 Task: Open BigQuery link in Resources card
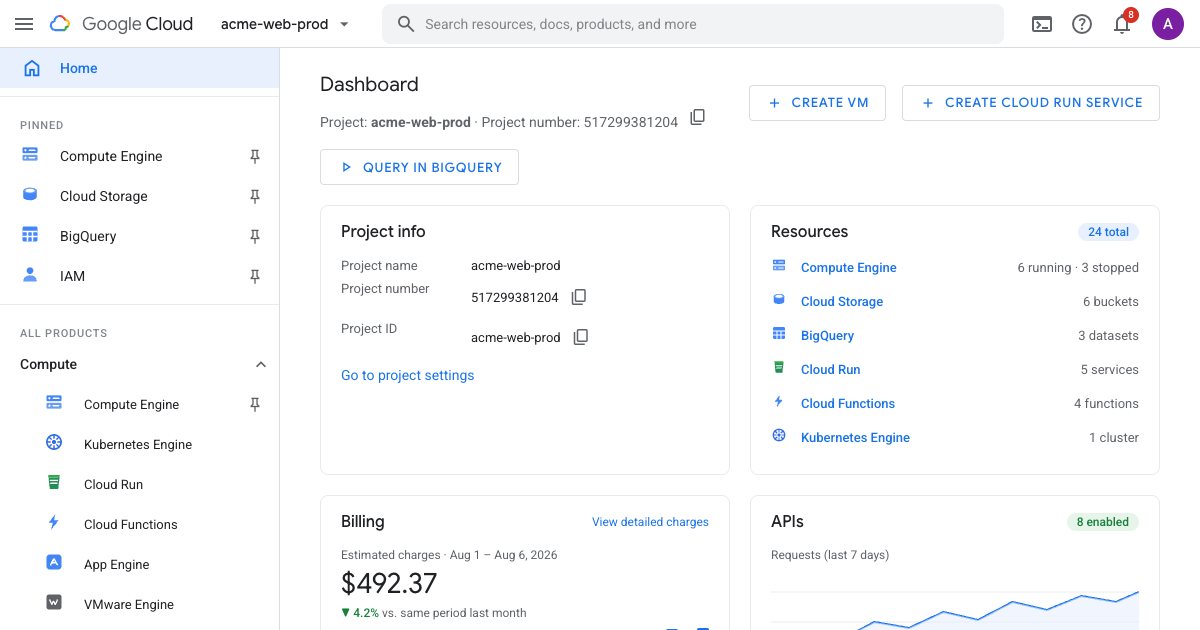point(828,335)
